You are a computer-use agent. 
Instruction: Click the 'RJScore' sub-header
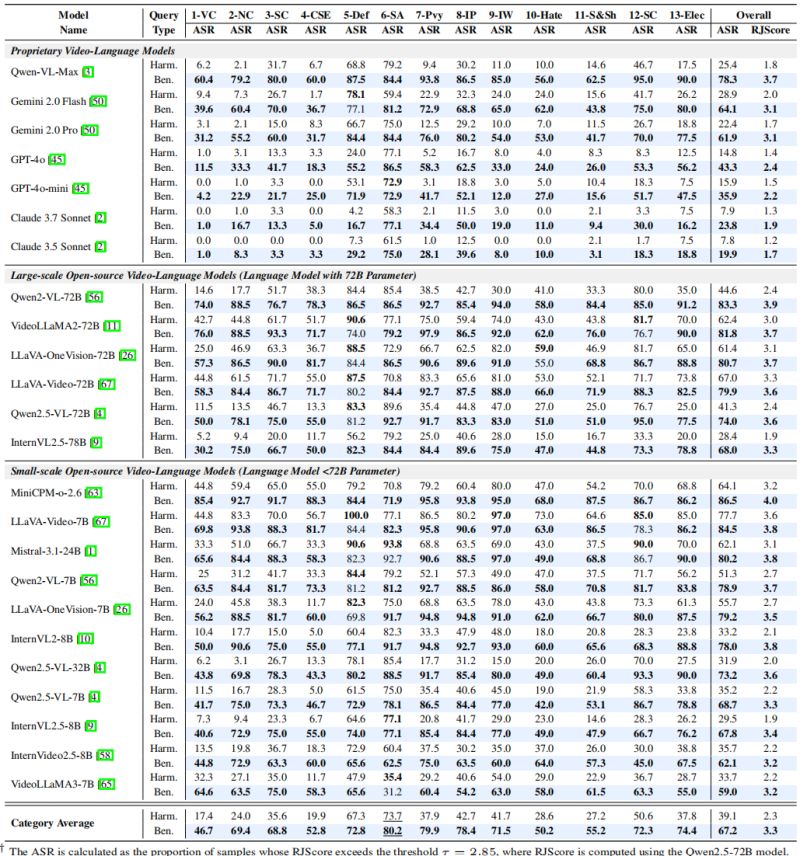pyautogui.click(x=770, y=30)
